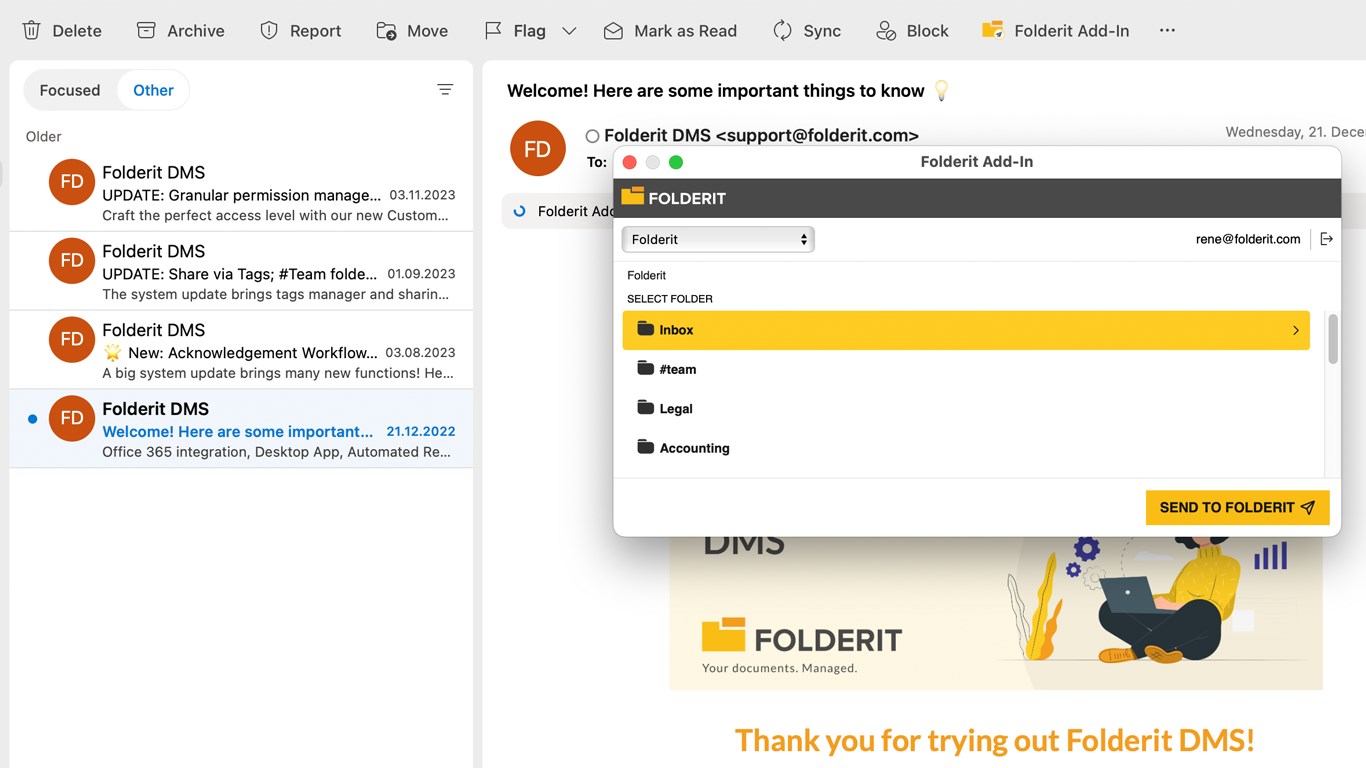Switch to the Other tab
The image size is (1366, 768).
point(153,90)
